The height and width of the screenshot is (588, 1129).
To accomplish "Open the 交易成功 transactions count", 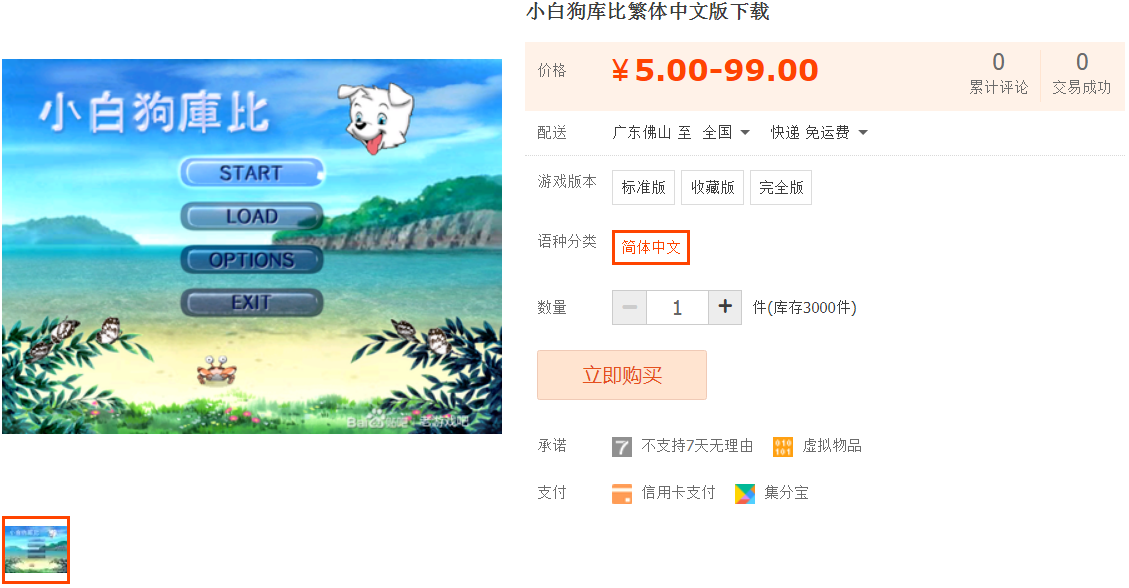I will click(x=1081, y=73).
